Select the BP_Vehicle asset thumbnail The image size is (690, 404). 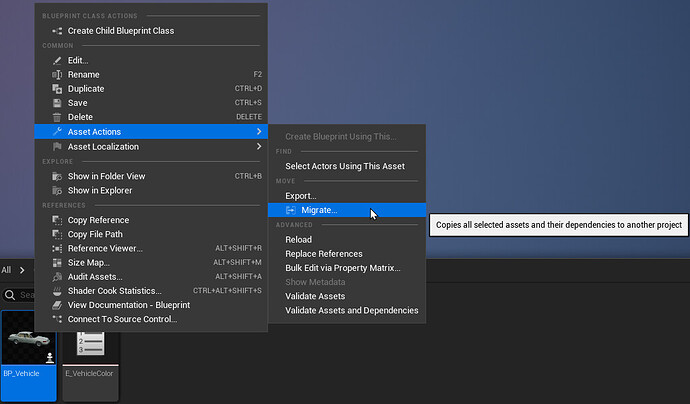pyautogui.click(x=28, y=350)
